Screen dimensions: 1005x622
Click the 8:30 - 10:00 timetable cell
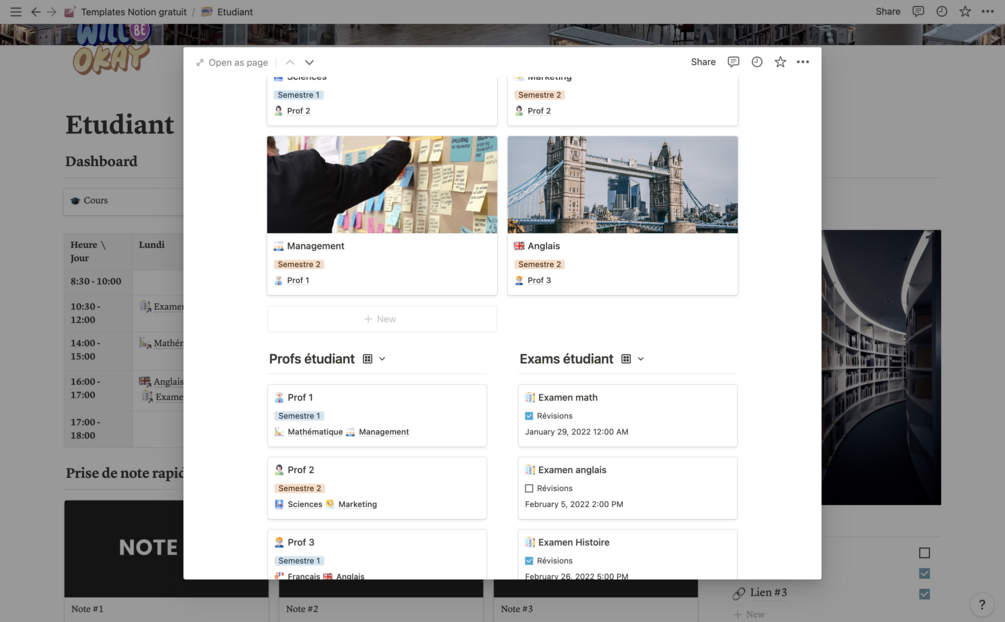96,282
